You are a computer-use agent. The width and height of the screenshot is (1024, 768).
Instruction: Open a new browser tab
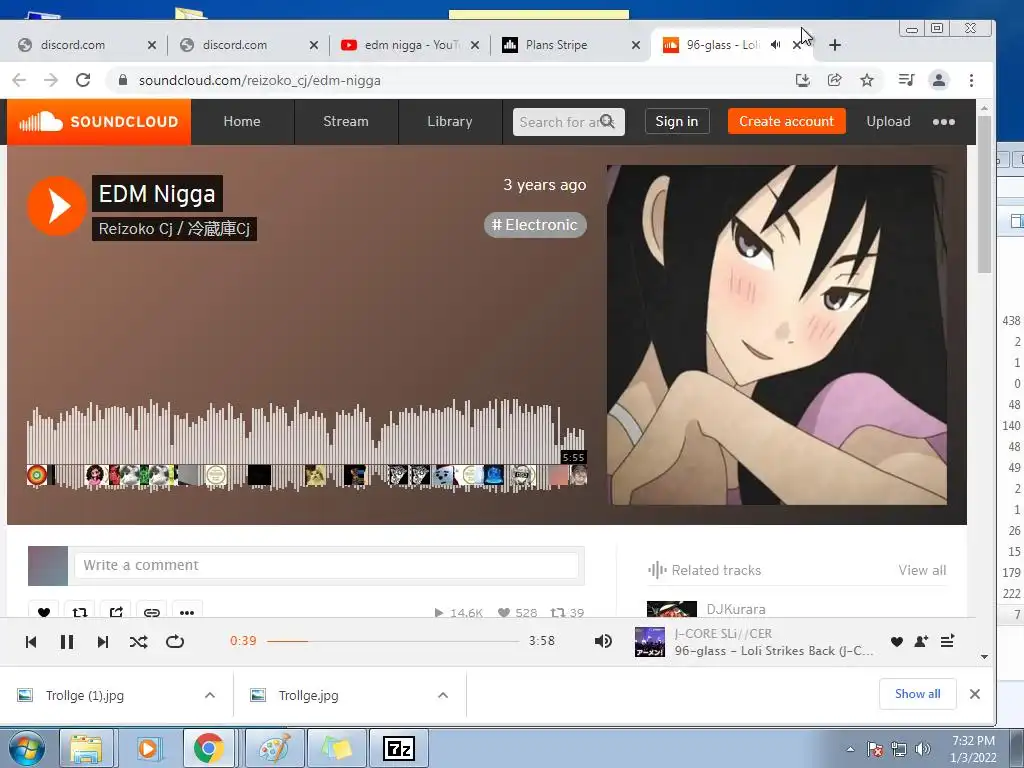[x=835, y=45]
